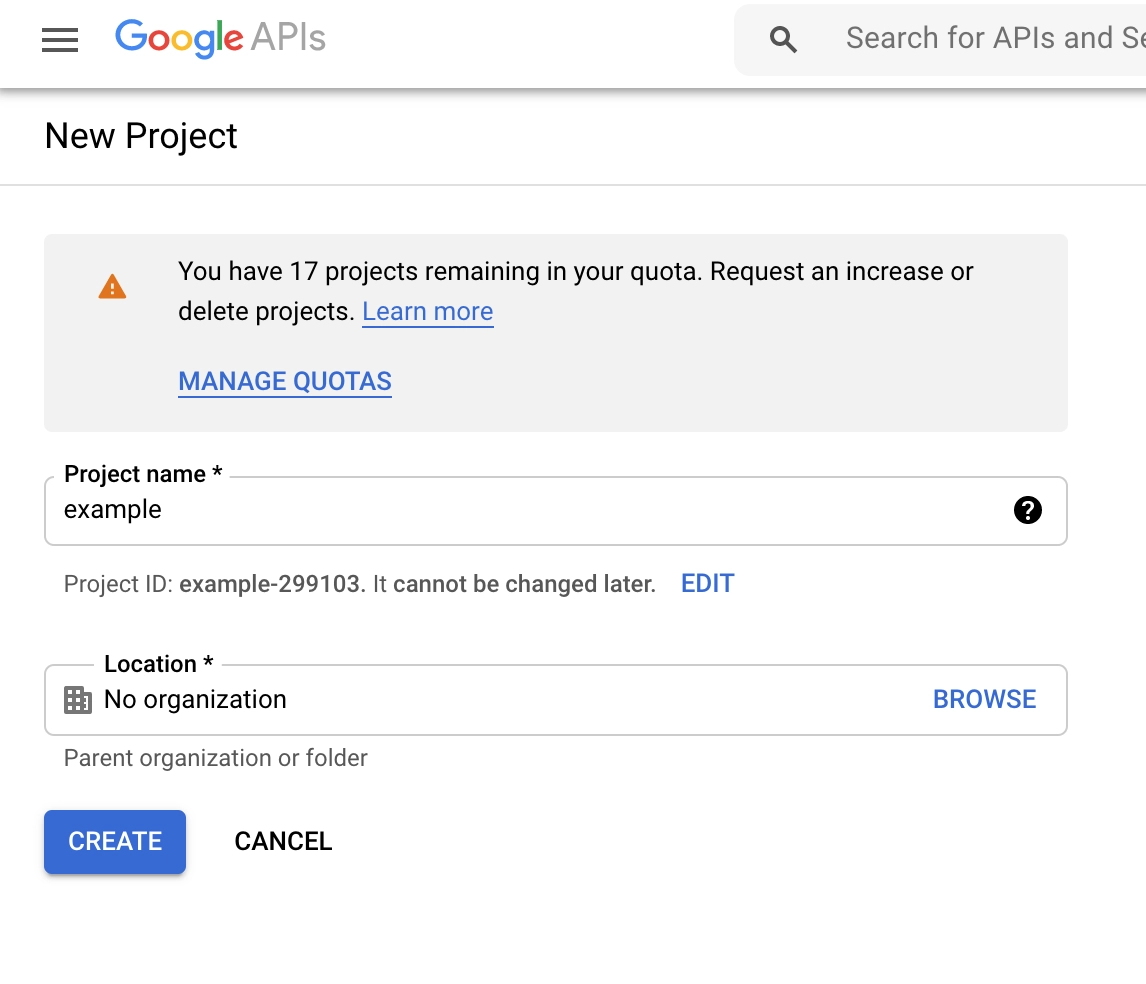Click the Project ID example-299103 text

click(270, 584)
